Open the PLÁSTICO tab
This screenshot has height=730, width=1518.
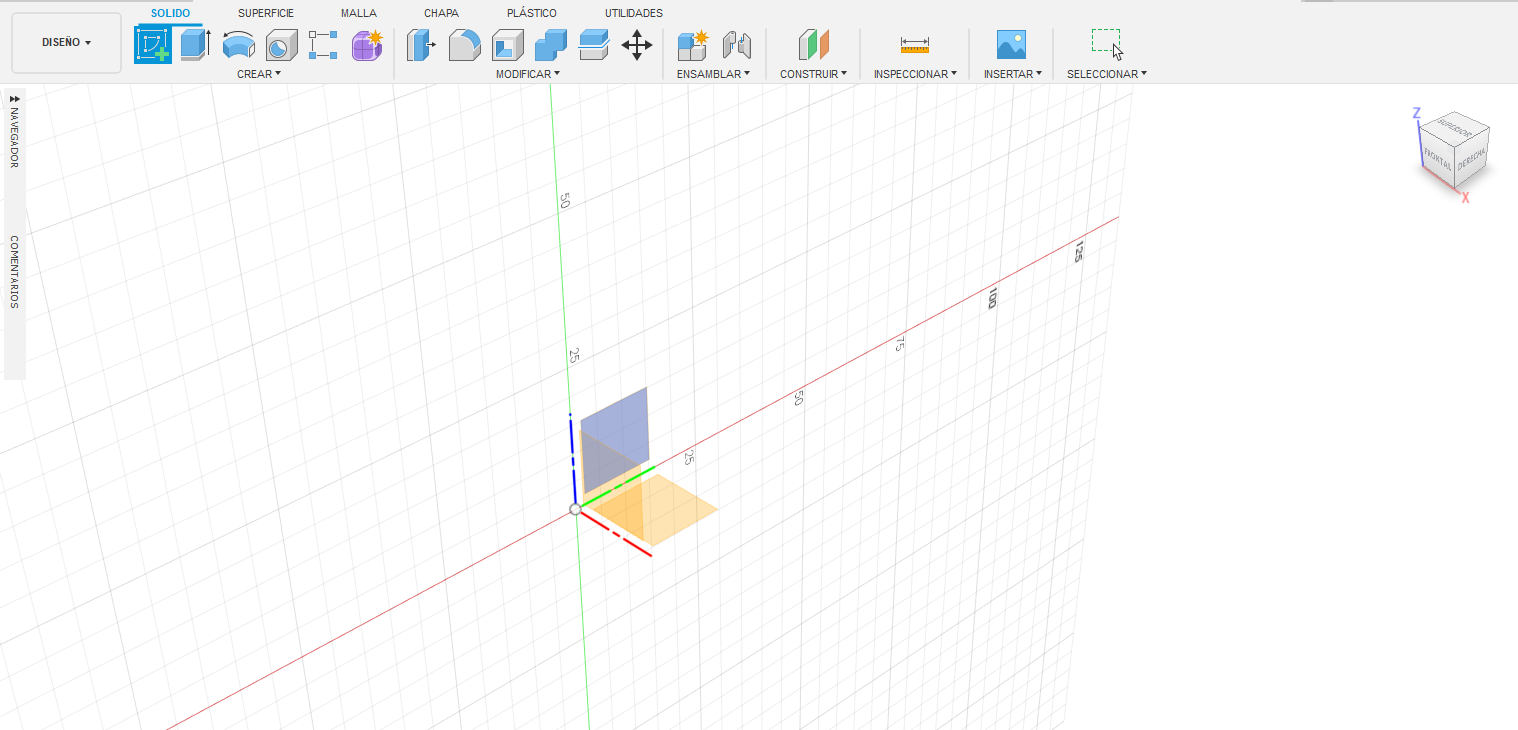point(532,13)
